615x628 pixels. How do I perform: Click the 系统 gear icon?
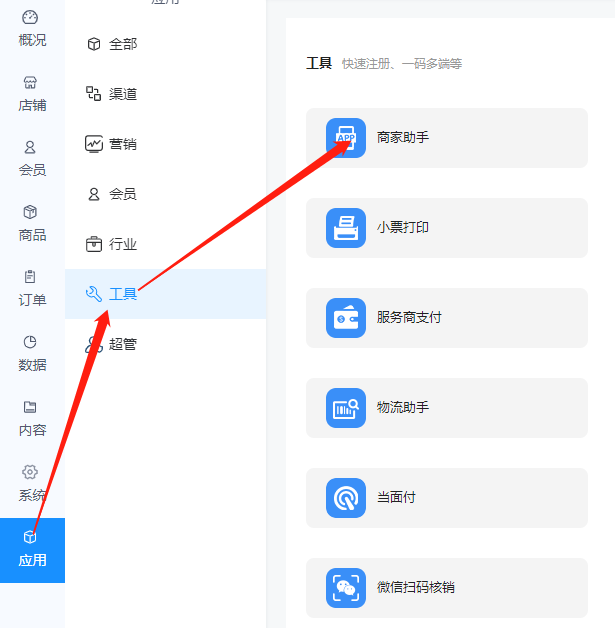pos(30,472)
